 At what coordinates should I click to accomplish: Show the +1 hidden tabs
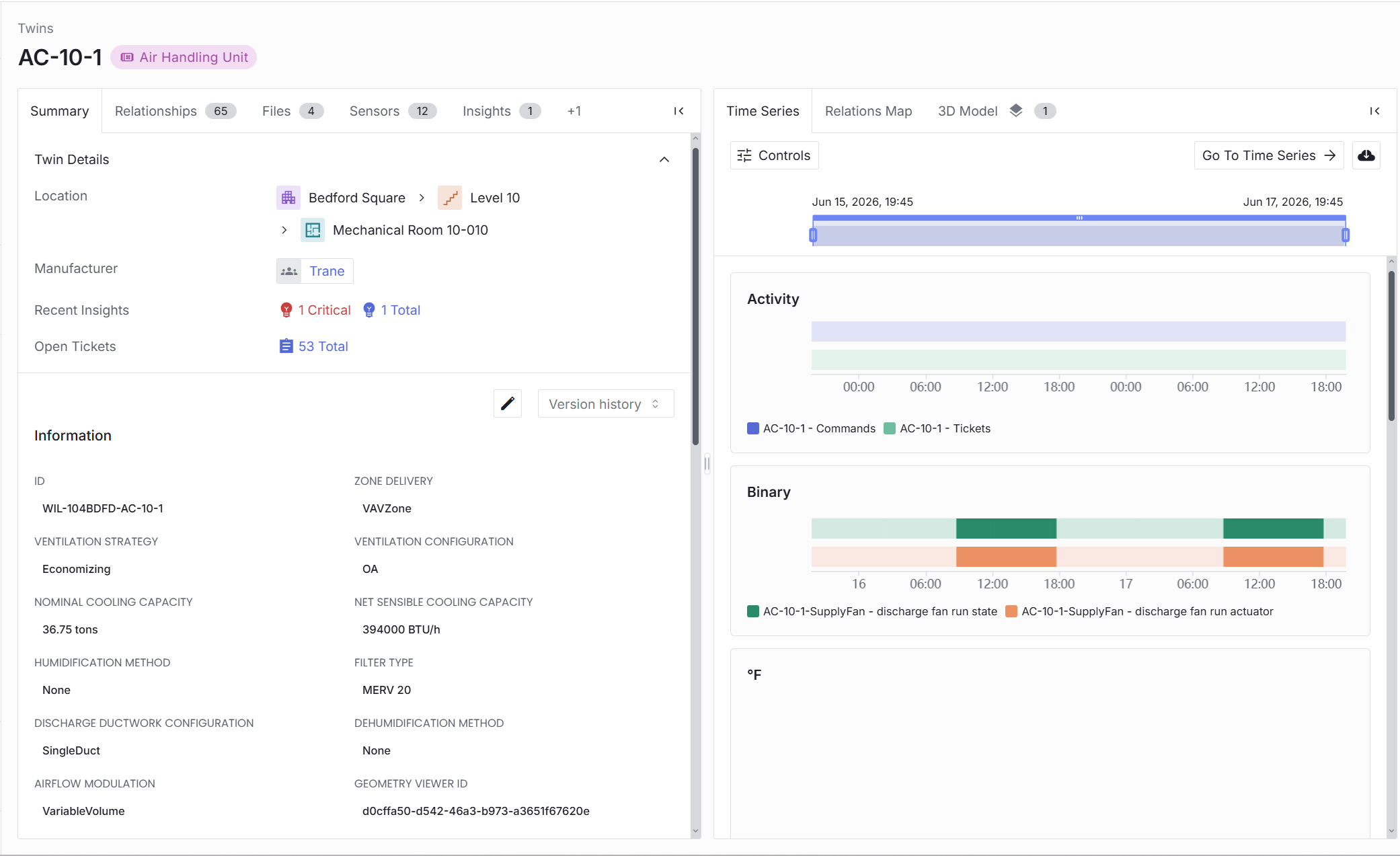(574, 111)
